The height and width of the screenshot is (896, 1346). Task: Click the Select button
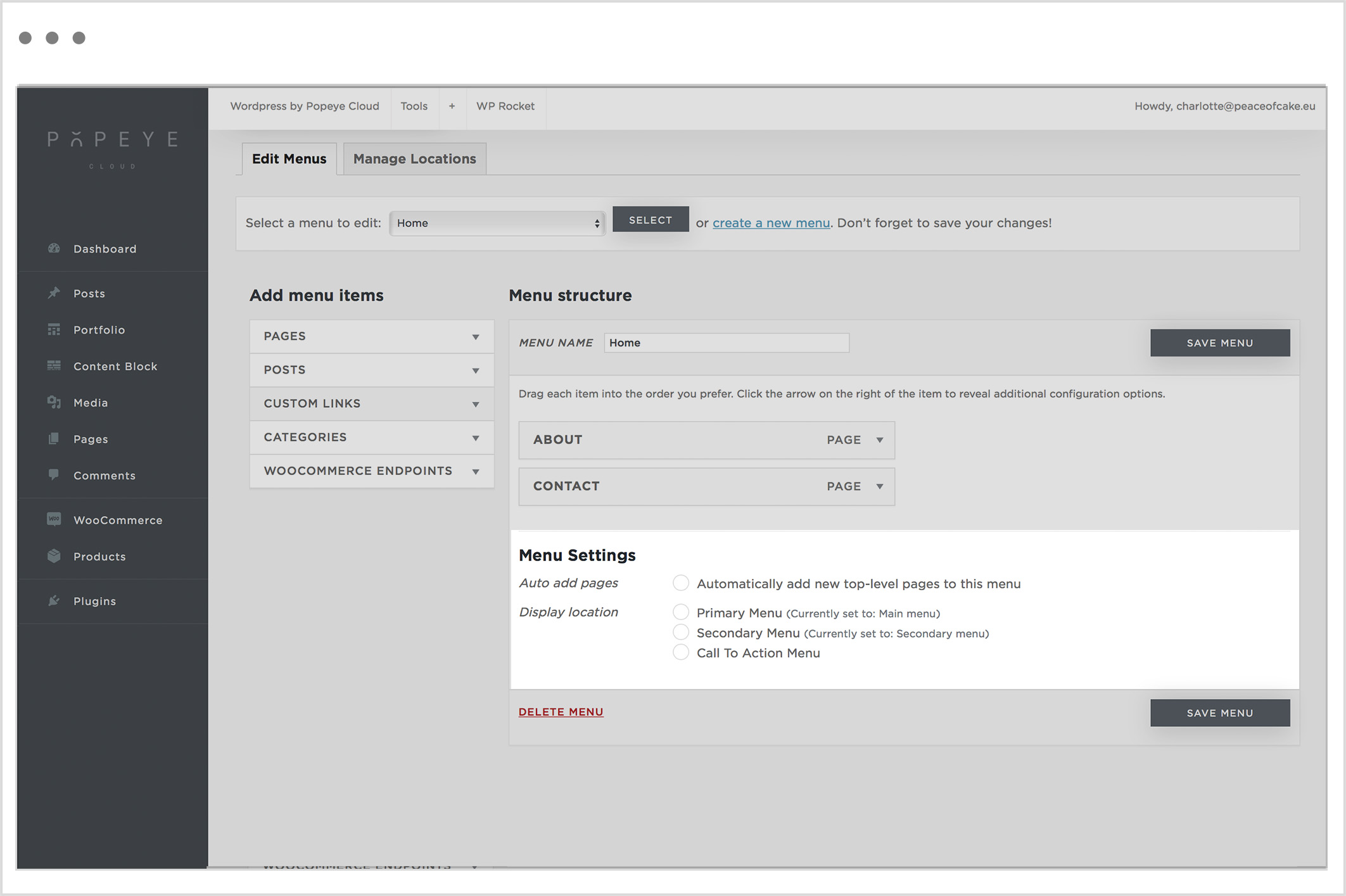(x=651, y=220)
